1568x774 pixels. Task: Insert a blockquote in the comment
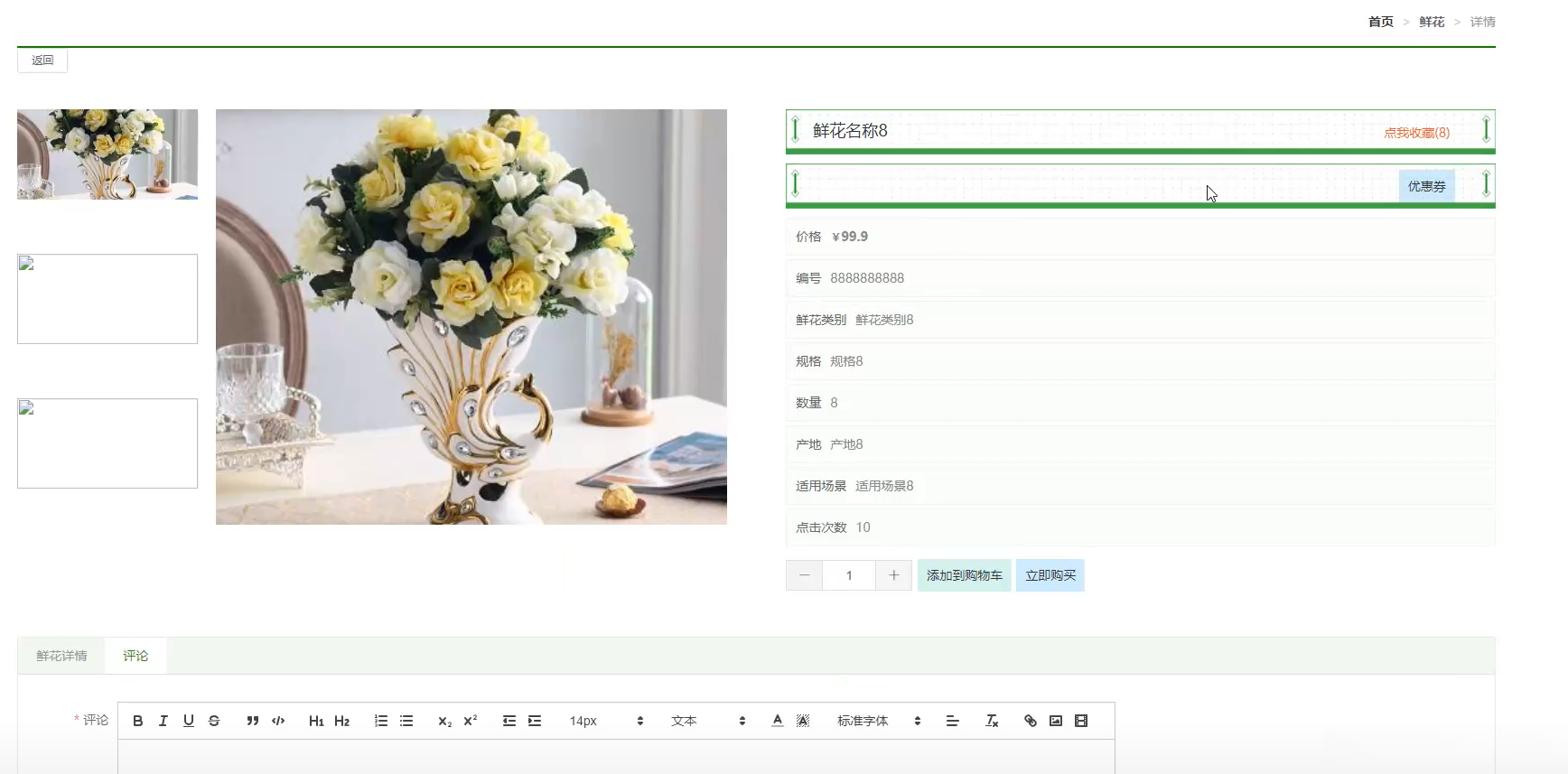pos(253,721)
